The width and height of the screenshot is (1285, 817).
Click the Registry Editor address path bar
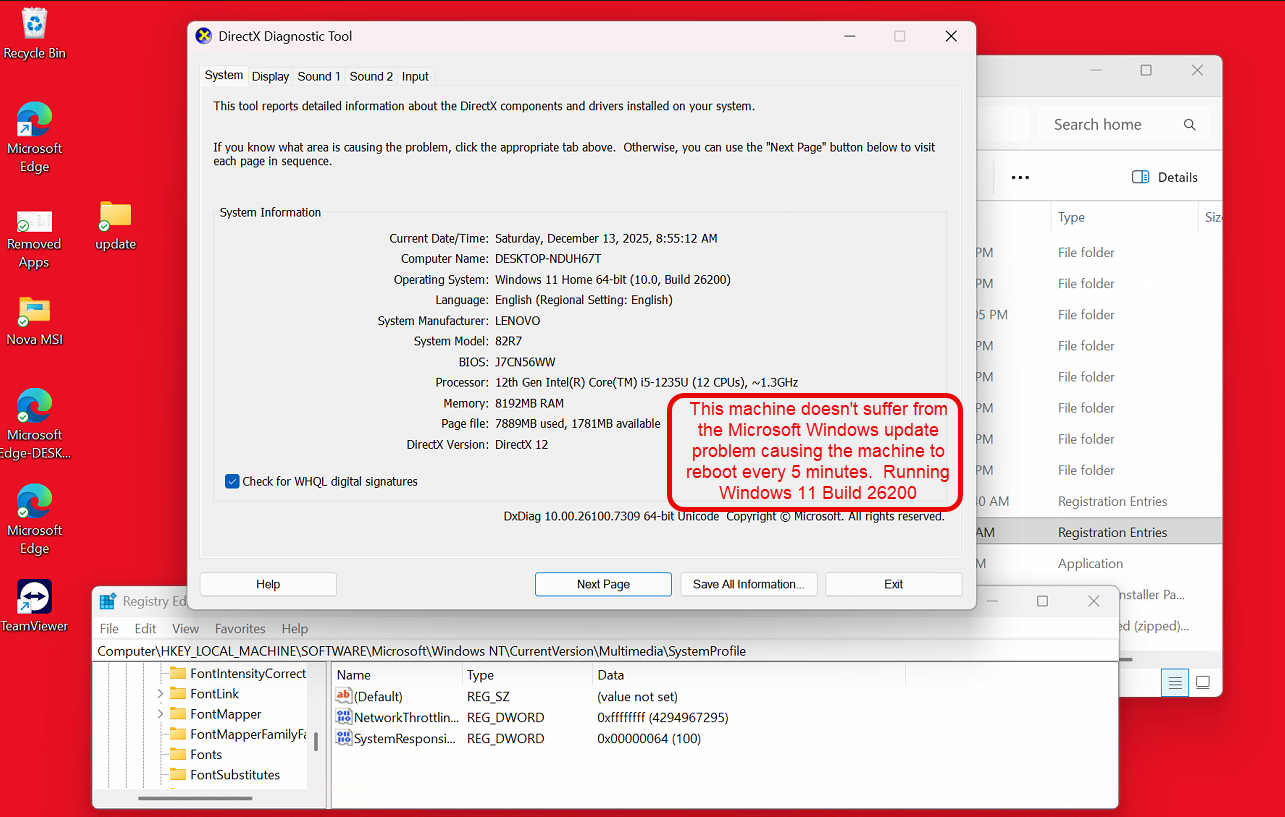click(605, 651)
